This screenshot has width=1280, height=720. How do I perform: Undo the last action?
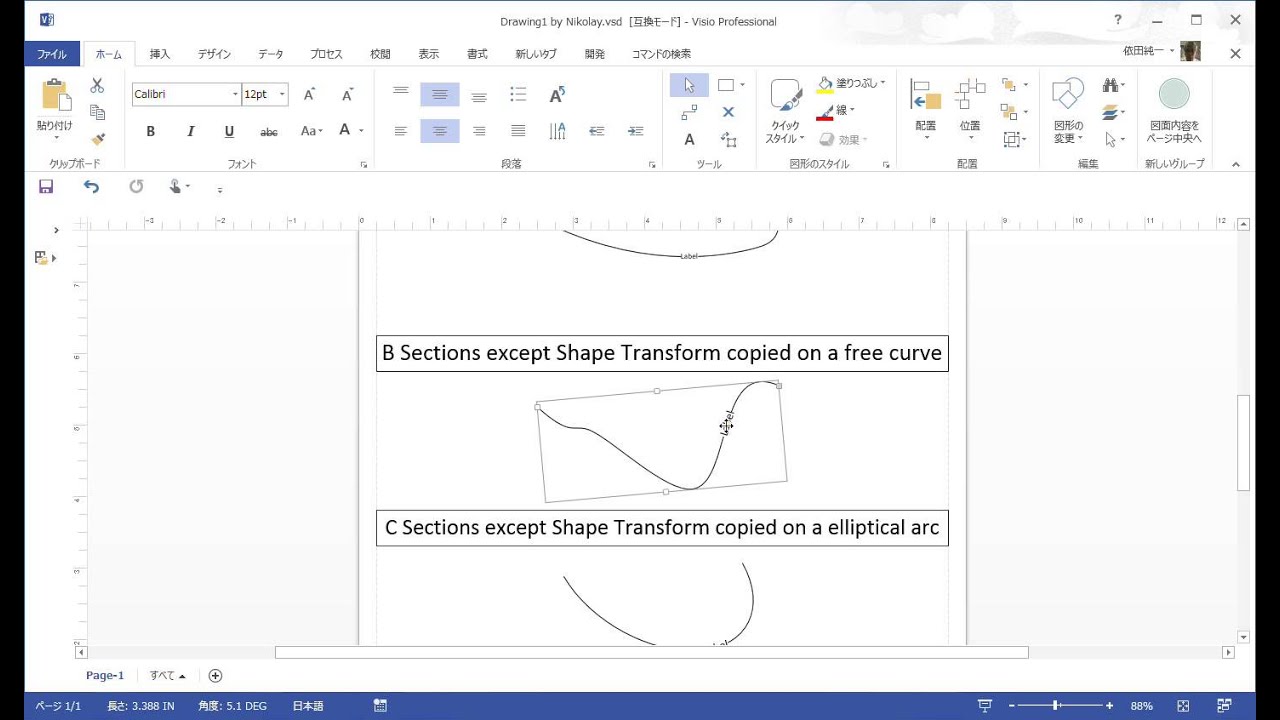coord(91,186)
